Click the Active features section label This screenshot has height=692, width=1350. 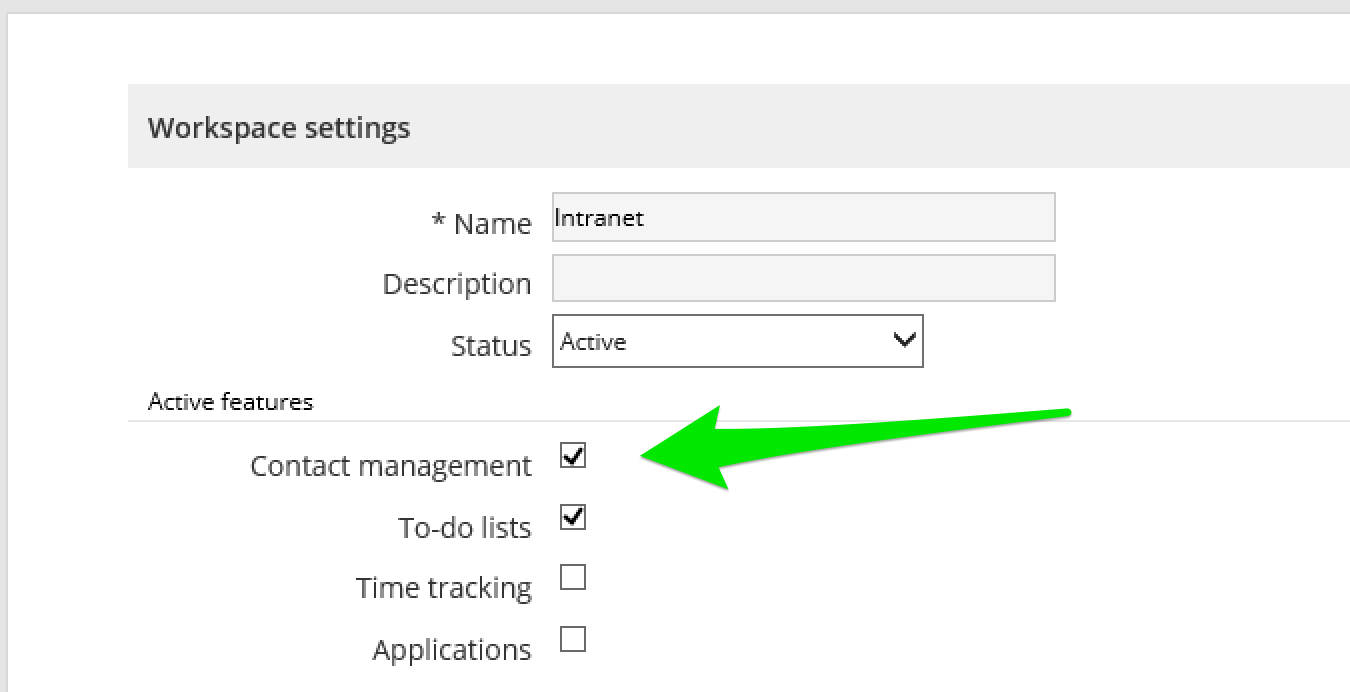pyautogui.click(x=231, y=401)
